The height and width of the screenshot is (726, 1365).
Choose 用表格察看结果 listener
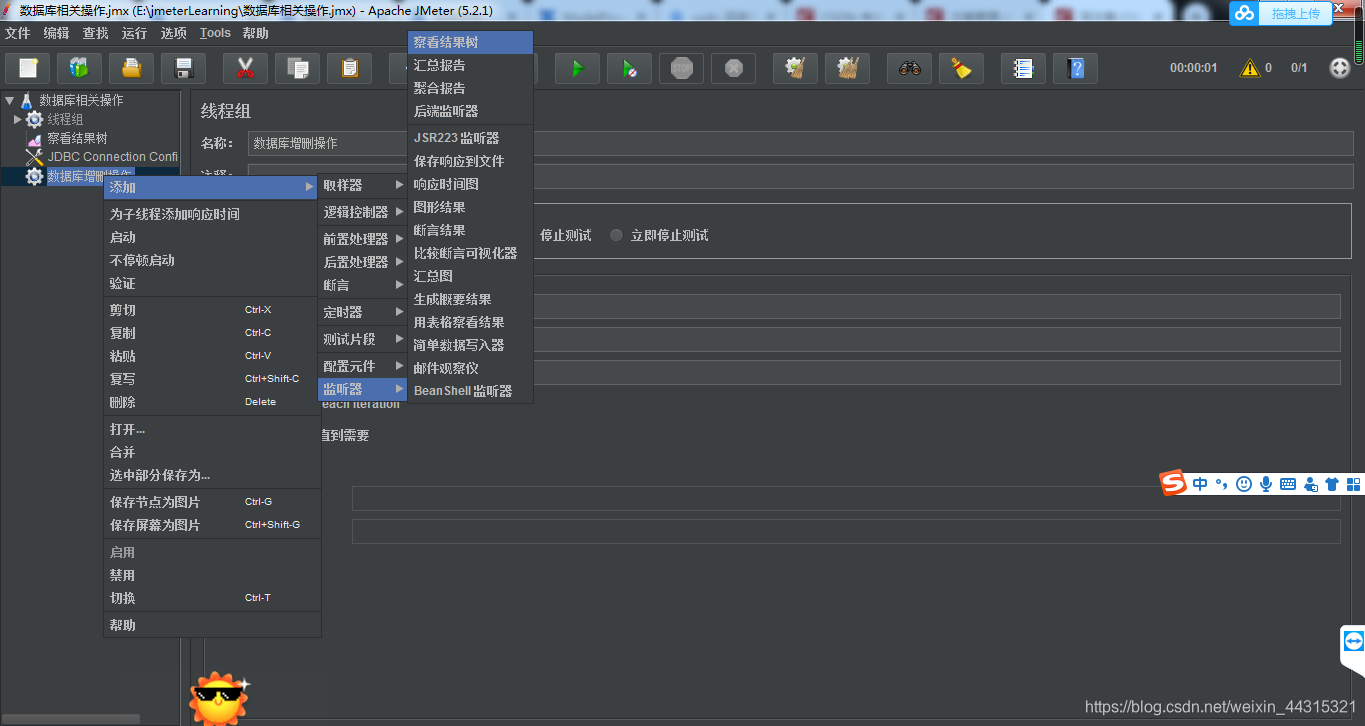(x=470, y=322)
